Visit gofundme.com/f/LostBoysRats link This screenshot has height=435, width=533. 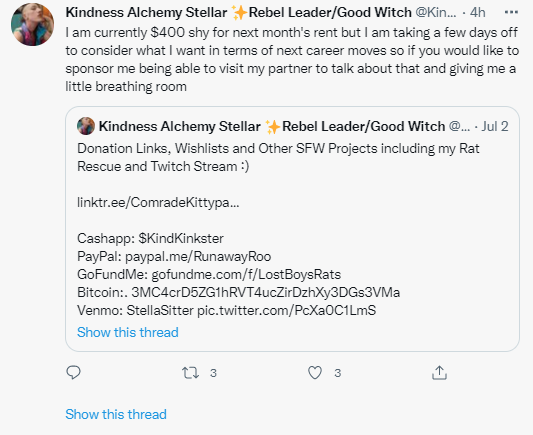(246, 274)
